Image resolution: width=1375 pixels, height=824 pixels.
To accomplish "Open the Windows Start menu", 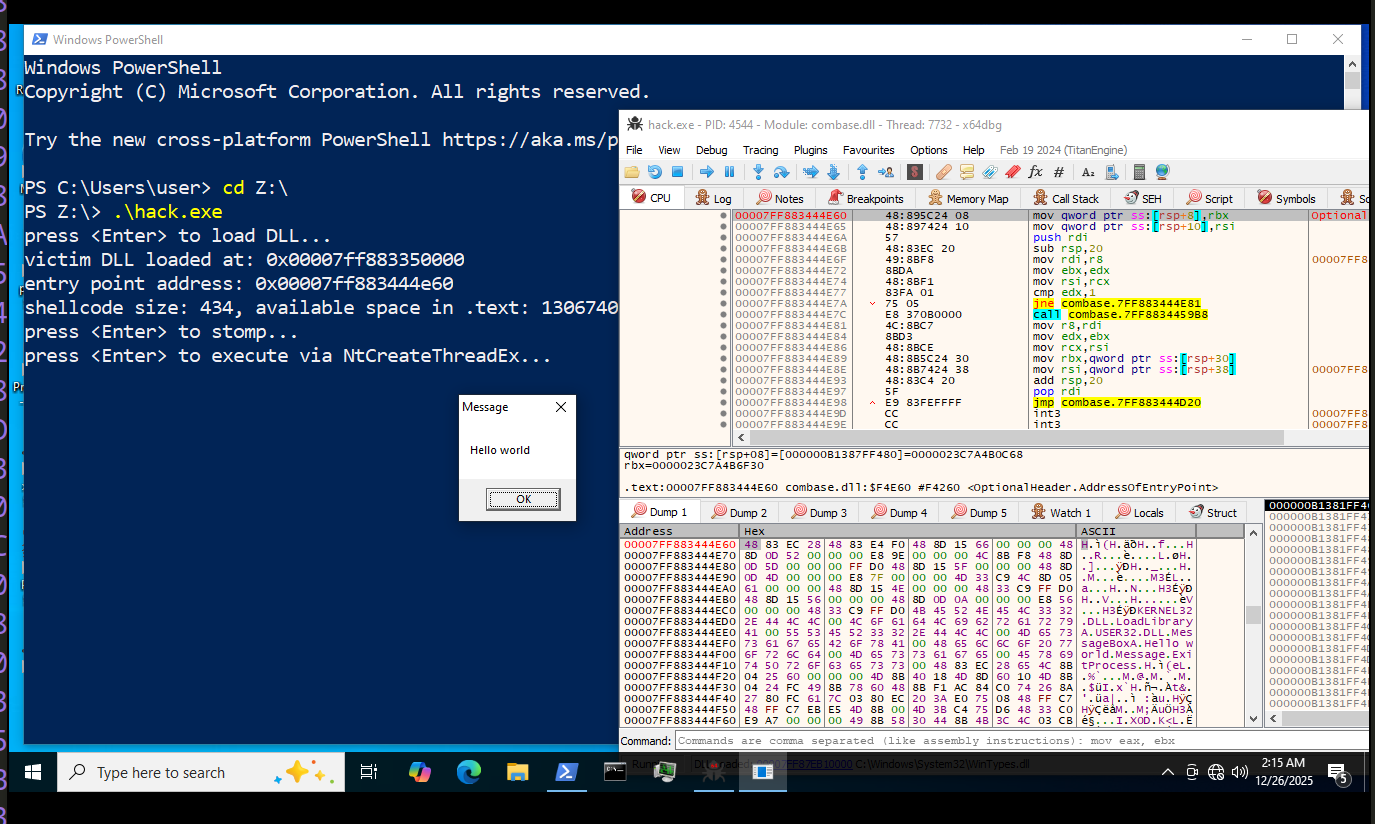I will point(31,772).
